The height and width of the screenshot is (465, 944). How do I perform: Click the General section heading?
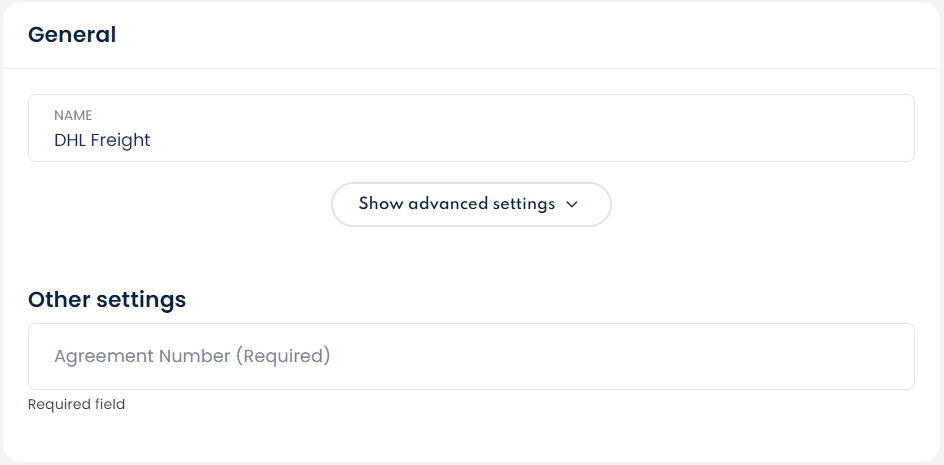coord(72,35)
